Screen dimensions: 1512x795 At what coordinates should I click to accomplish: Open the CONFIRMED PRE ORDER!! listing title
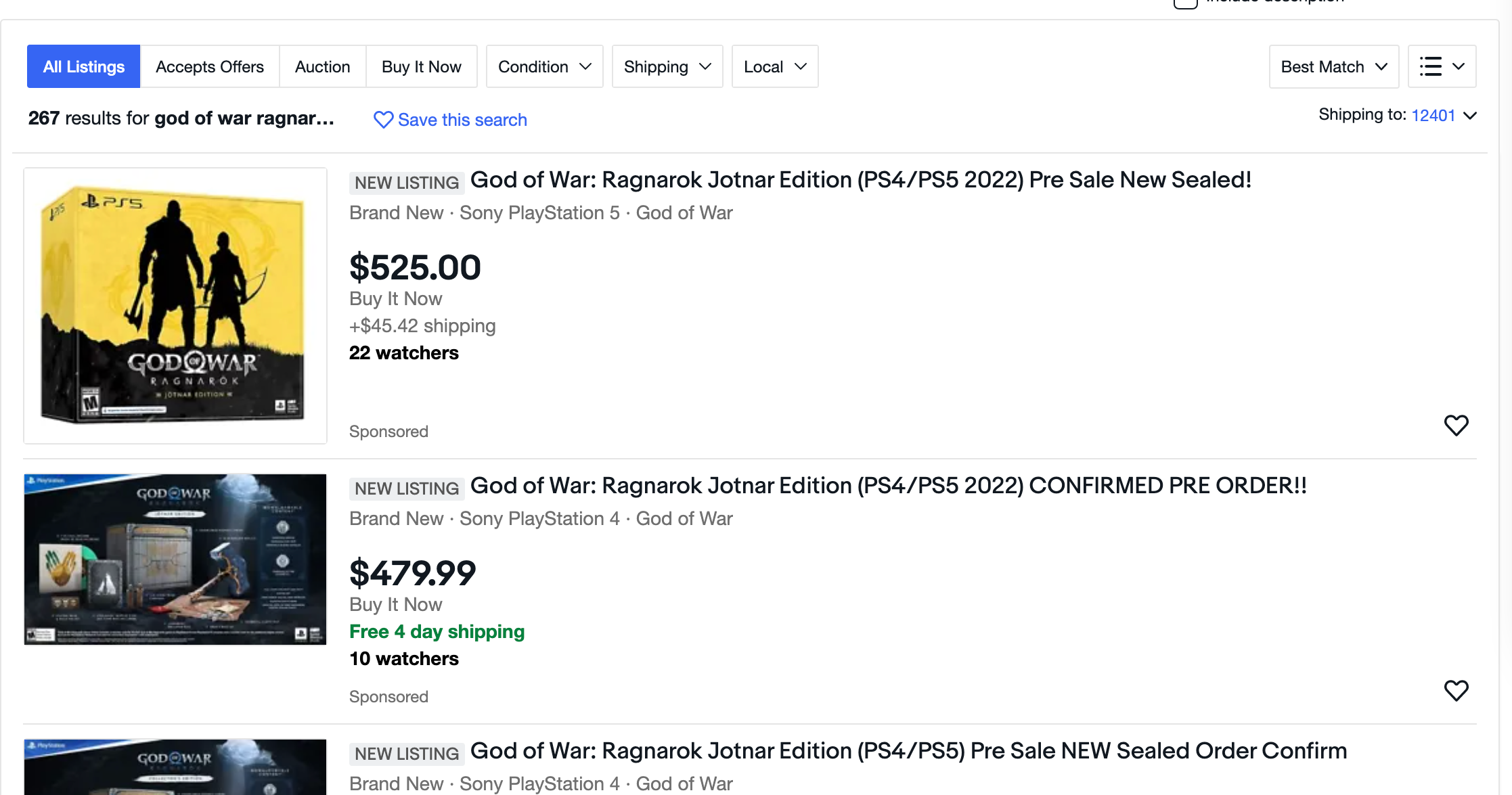889,486
